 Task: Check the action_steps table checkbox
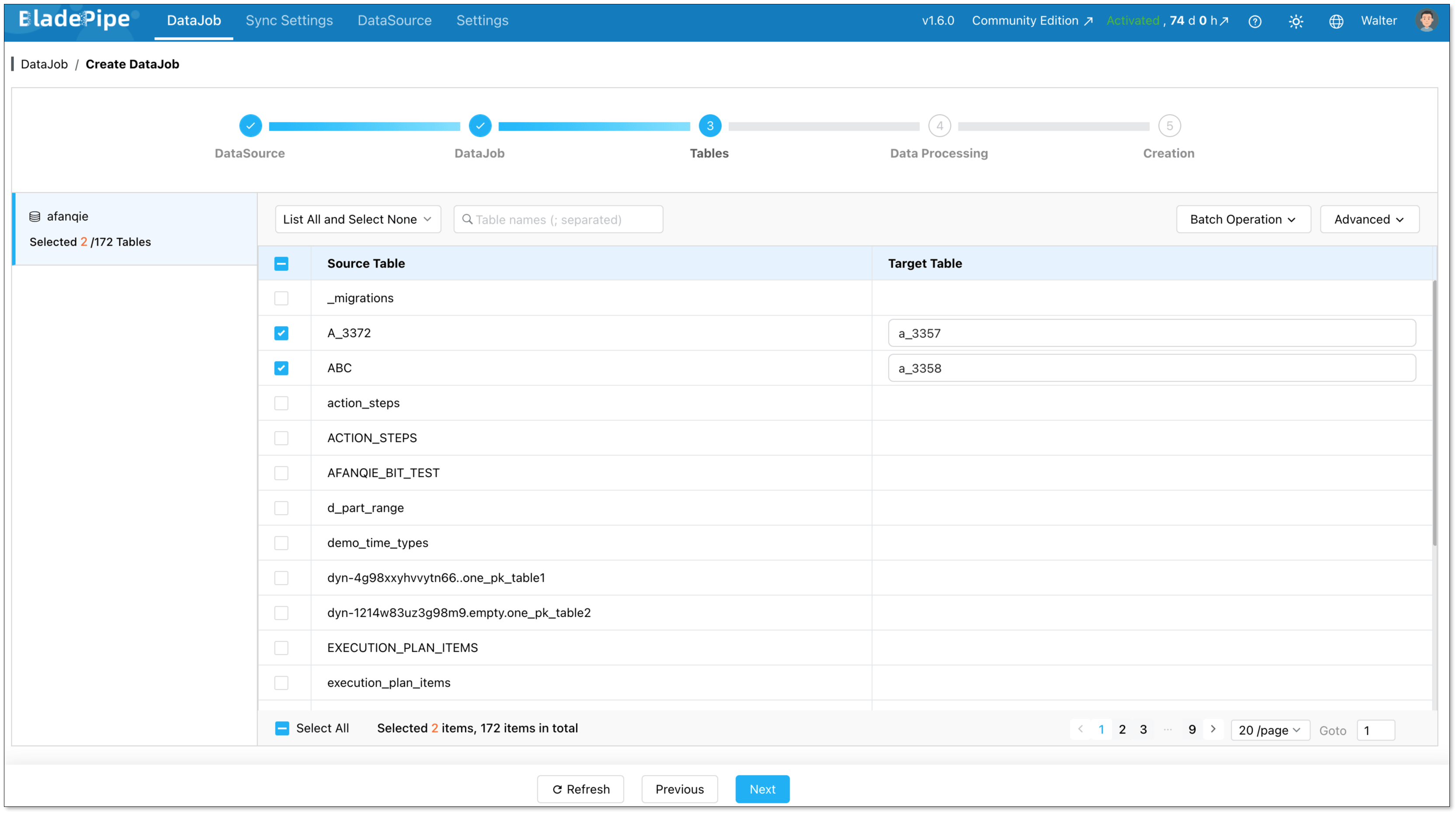[x=281, y=403]
